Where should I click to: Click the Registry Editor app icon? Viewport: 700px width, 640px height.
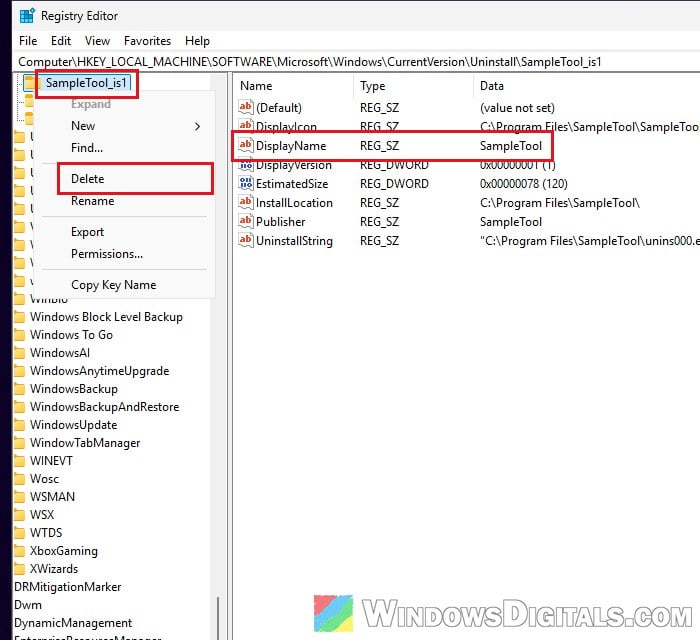point(27,16)
